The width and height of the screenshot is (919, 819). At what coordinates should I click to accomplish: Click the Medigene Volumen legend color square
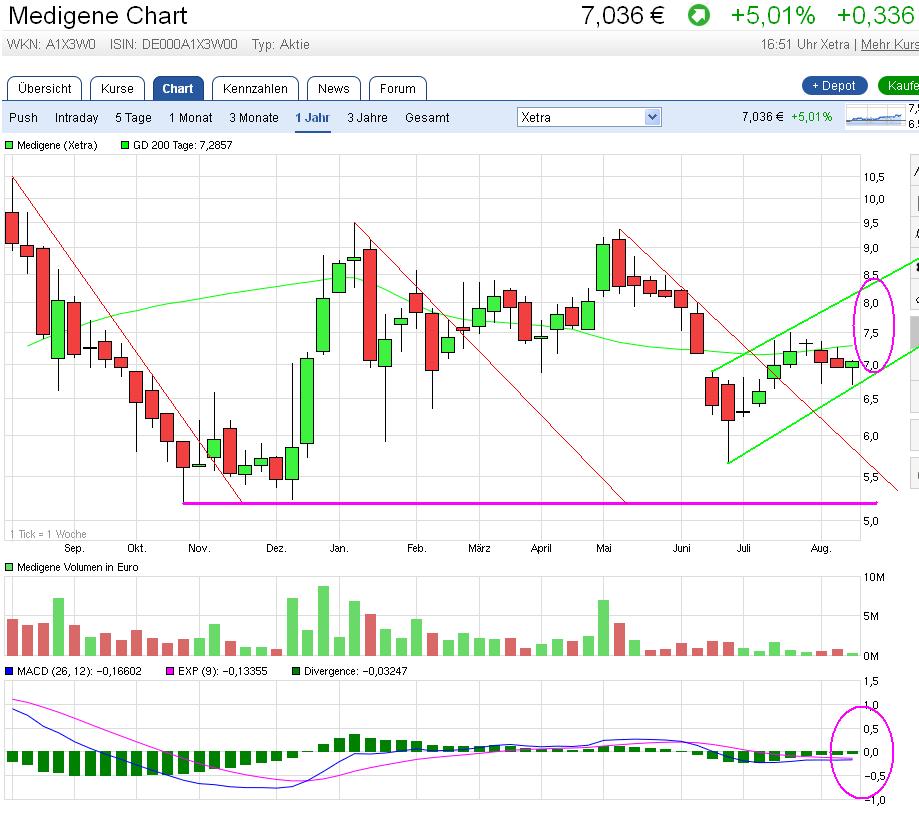(x=9, y=567)
